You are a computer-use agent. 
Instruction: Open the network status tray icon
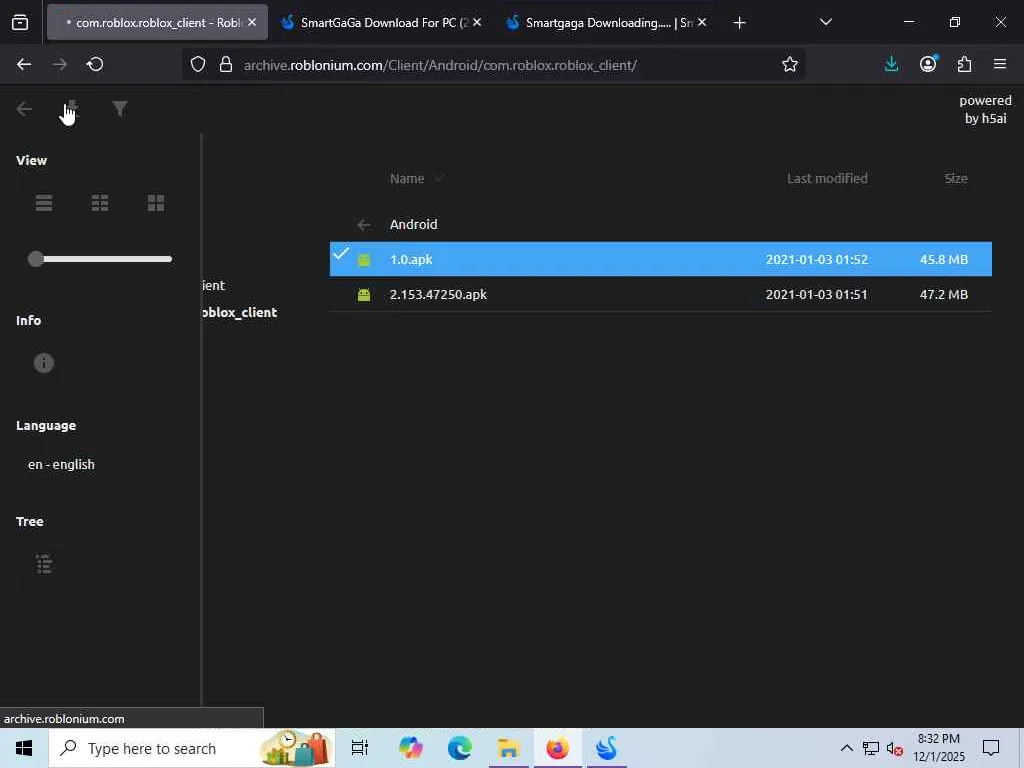click(x=871, y=748)
